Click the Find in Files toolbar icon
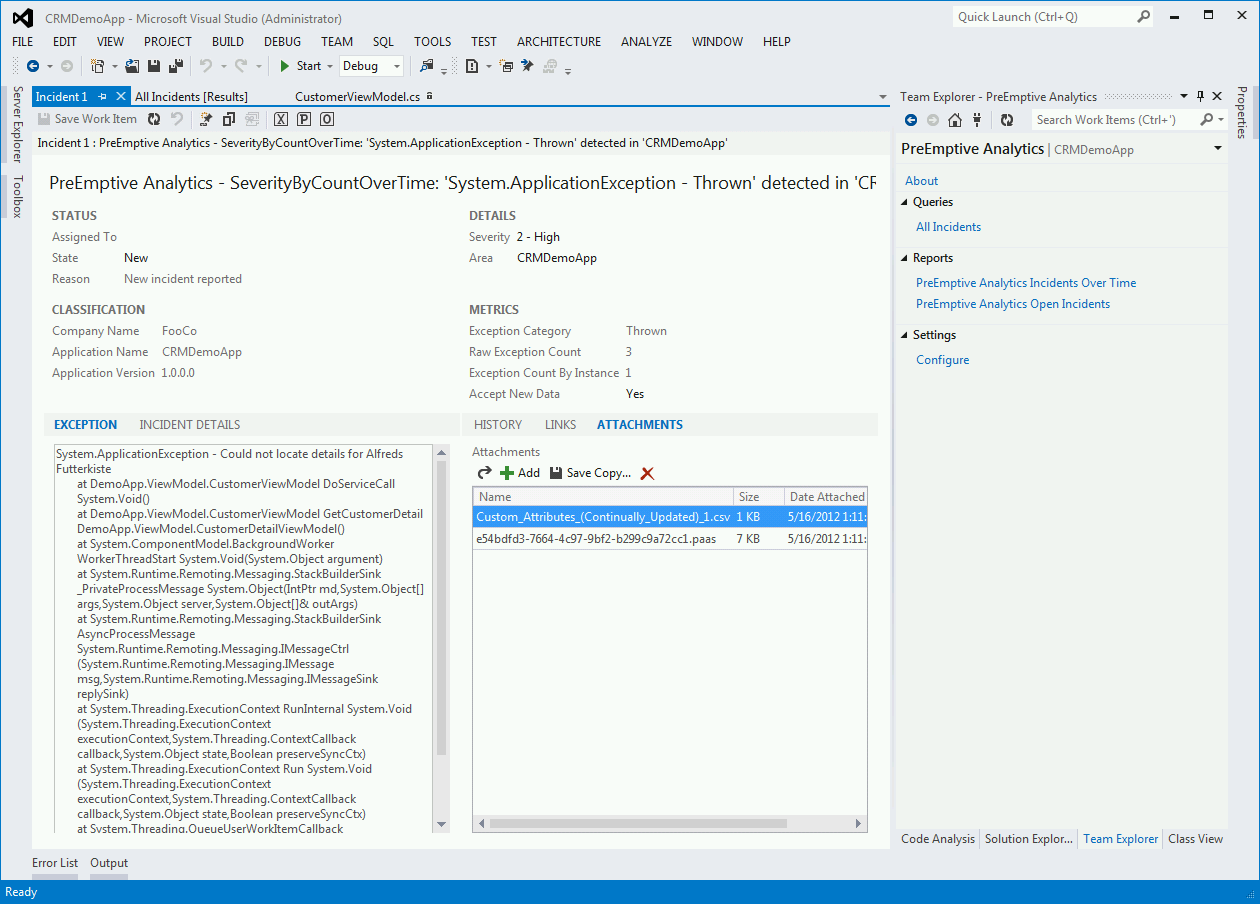 [x=427, y=66]
